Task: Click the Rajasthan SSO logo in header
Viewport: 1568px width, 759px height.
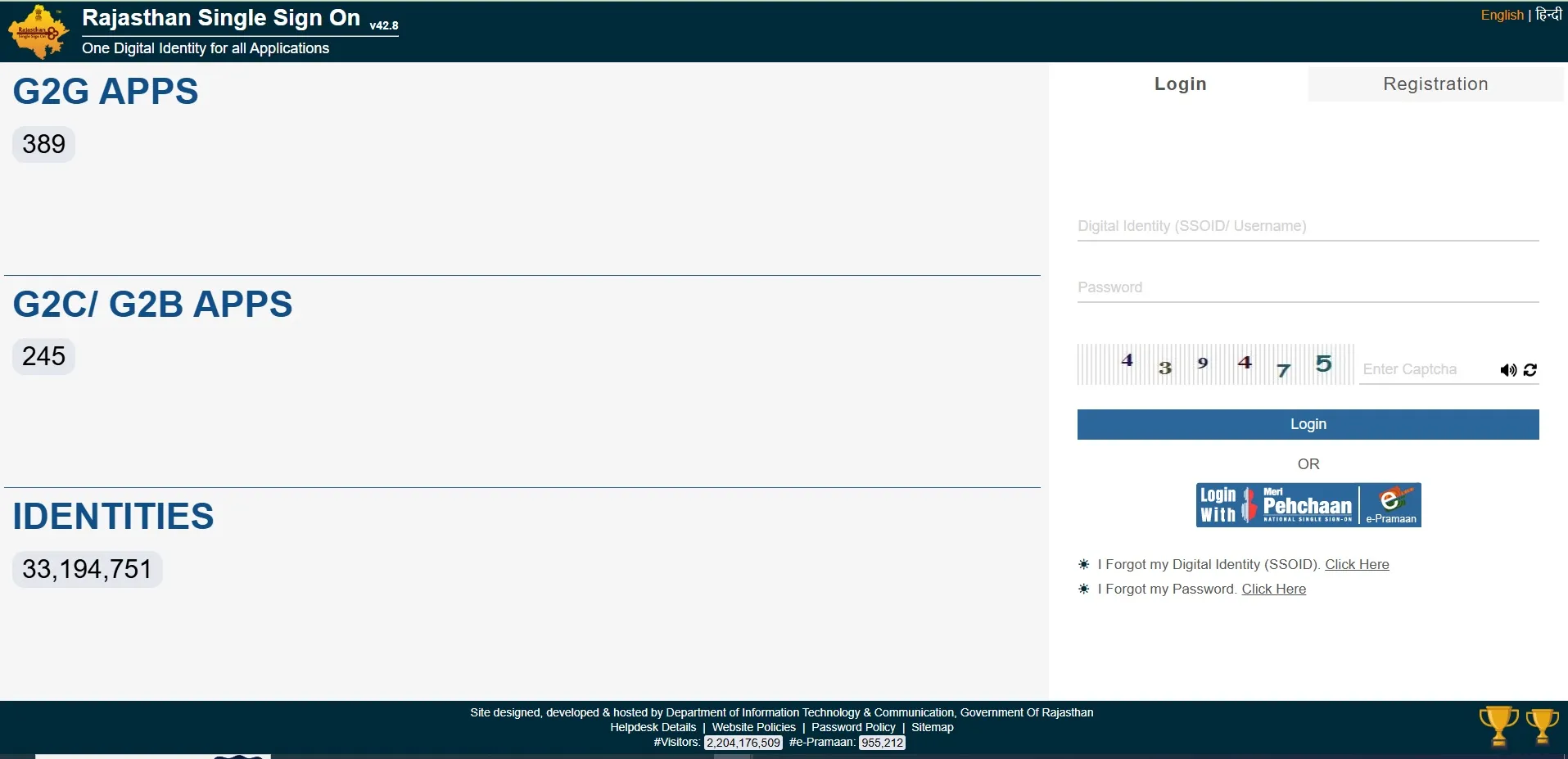Action: 38,32
